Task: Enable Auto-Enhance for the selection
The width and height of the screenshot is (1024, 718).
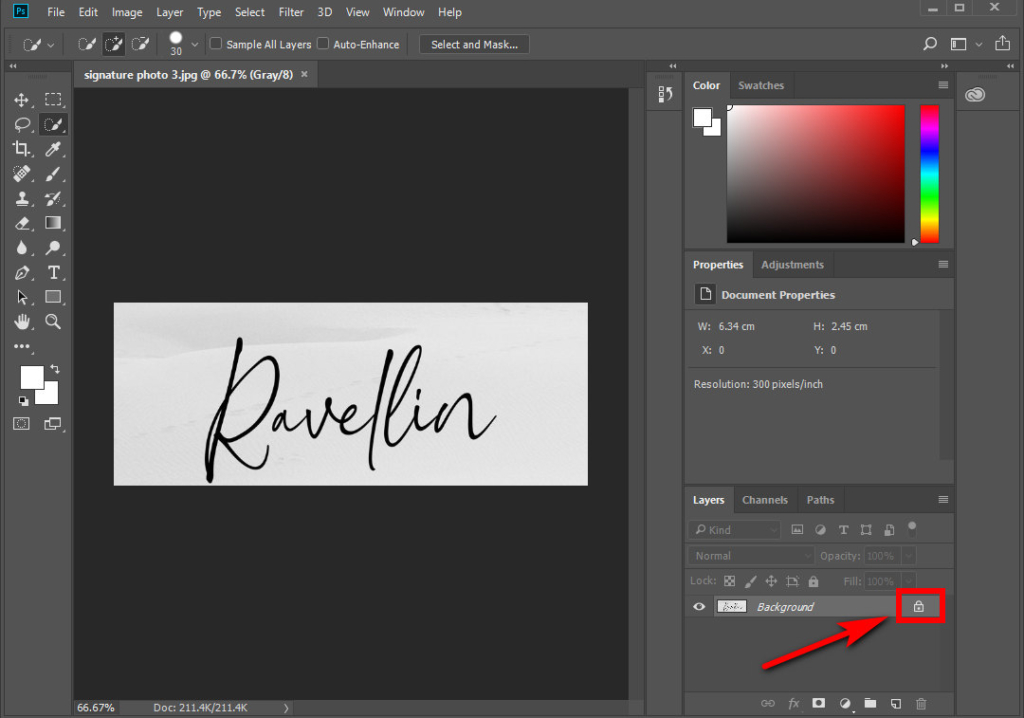Action: [323, 44]
